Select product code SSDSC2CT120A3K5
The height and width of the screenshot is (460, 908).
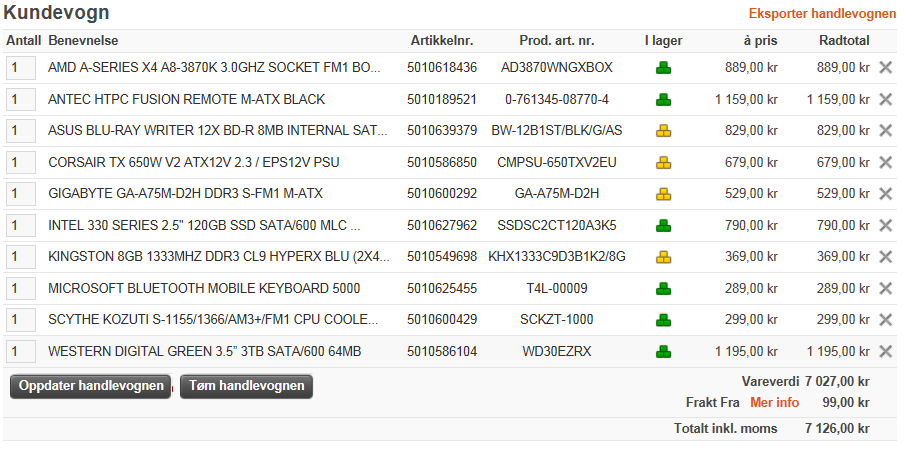pos(556,225)
